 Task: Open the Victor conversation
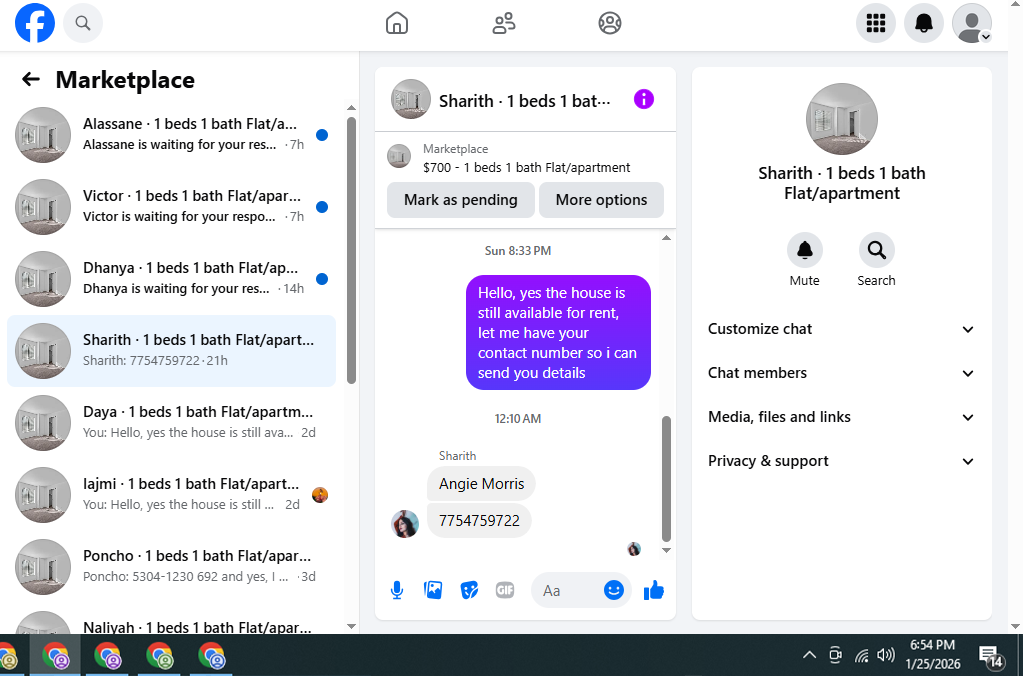point(172,207)
